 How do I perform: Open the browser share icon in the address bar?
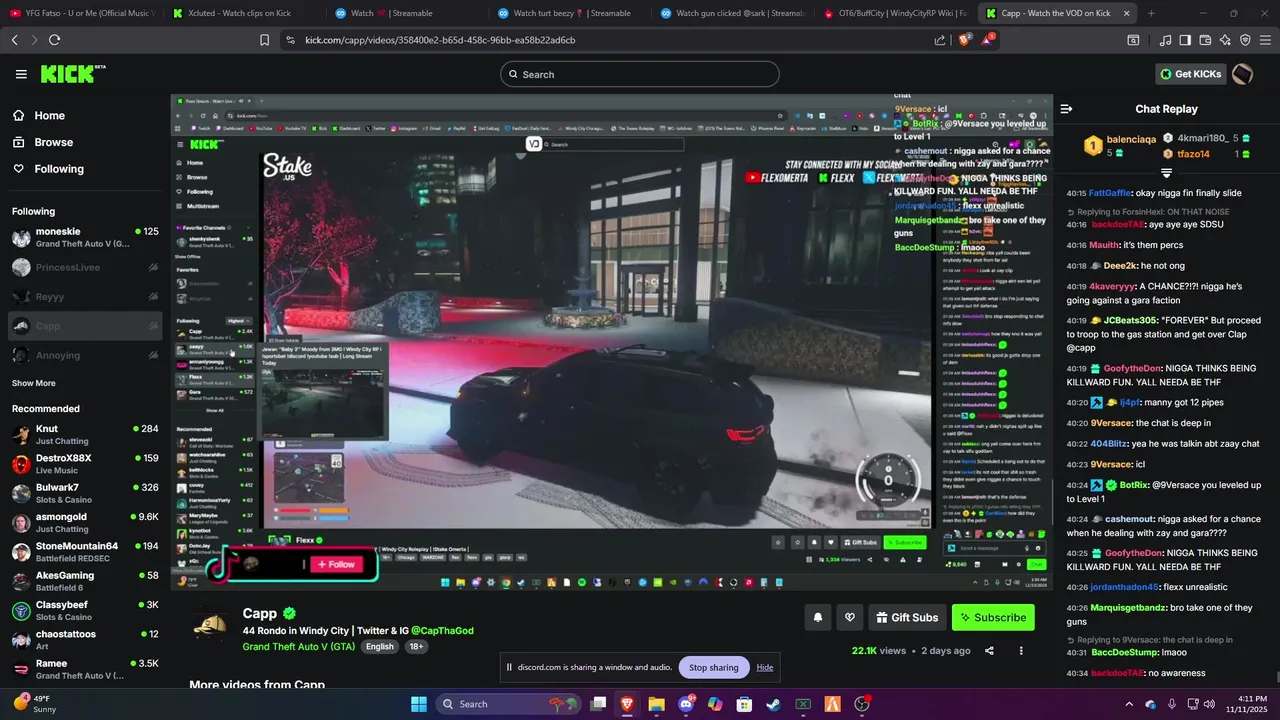point(940,40)
